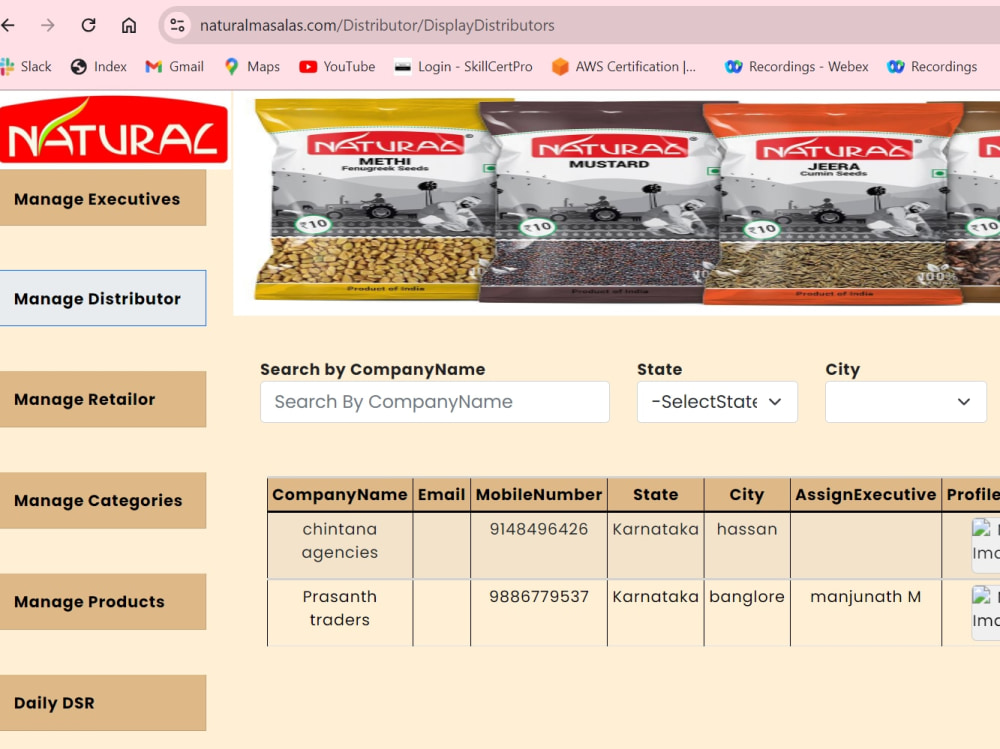The width and height of the screenshot is (1000, 749).
Task: Open the Recordings - Webex bookmark
Action: pyautogui.click(x=797, y=66)
